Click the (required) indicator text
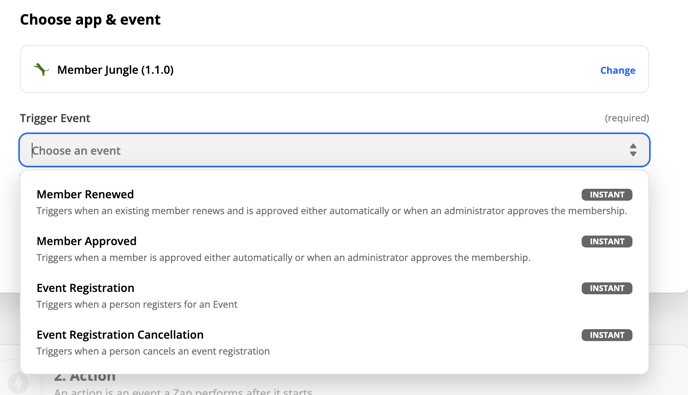 (x=627, y=118)
